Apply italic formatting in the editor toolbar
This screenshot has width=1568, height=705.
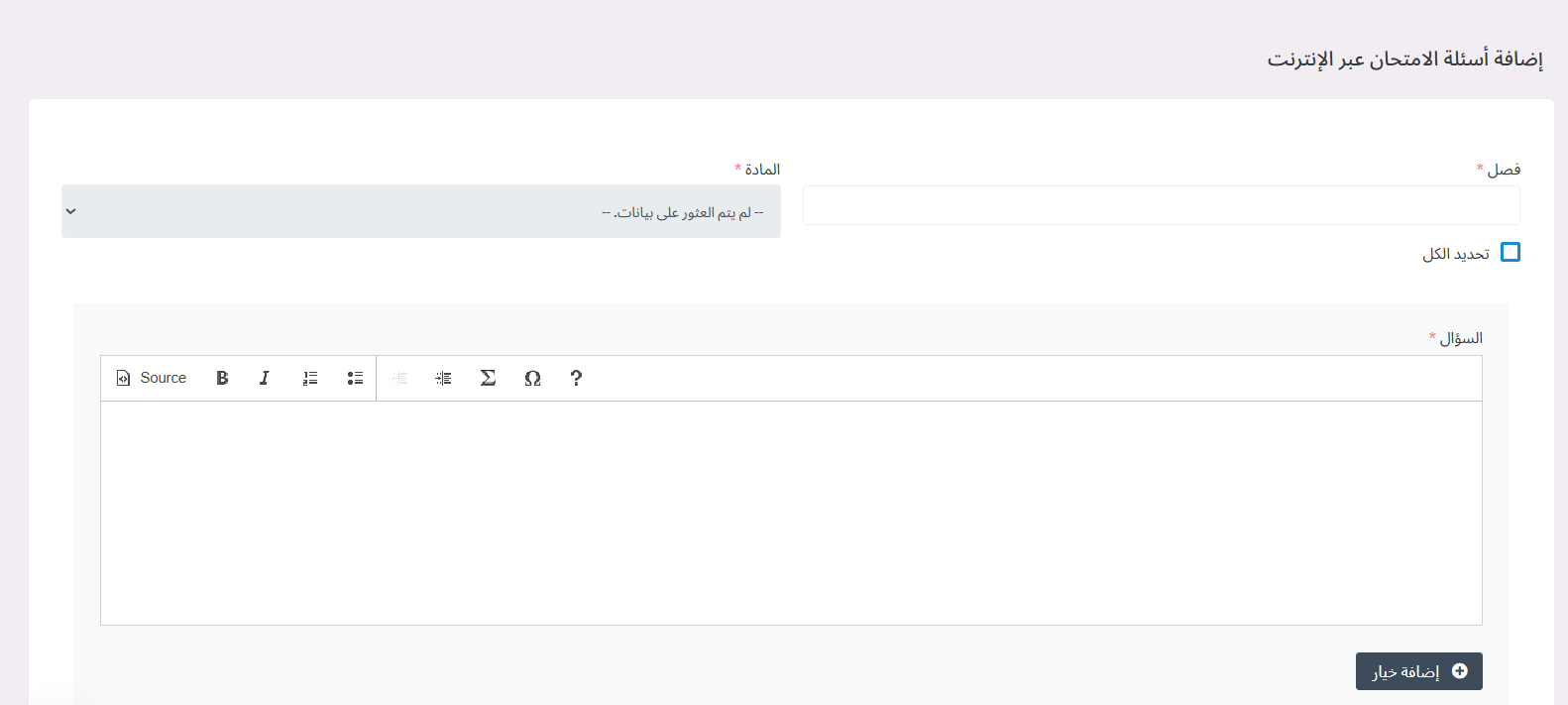click(265, 378)
